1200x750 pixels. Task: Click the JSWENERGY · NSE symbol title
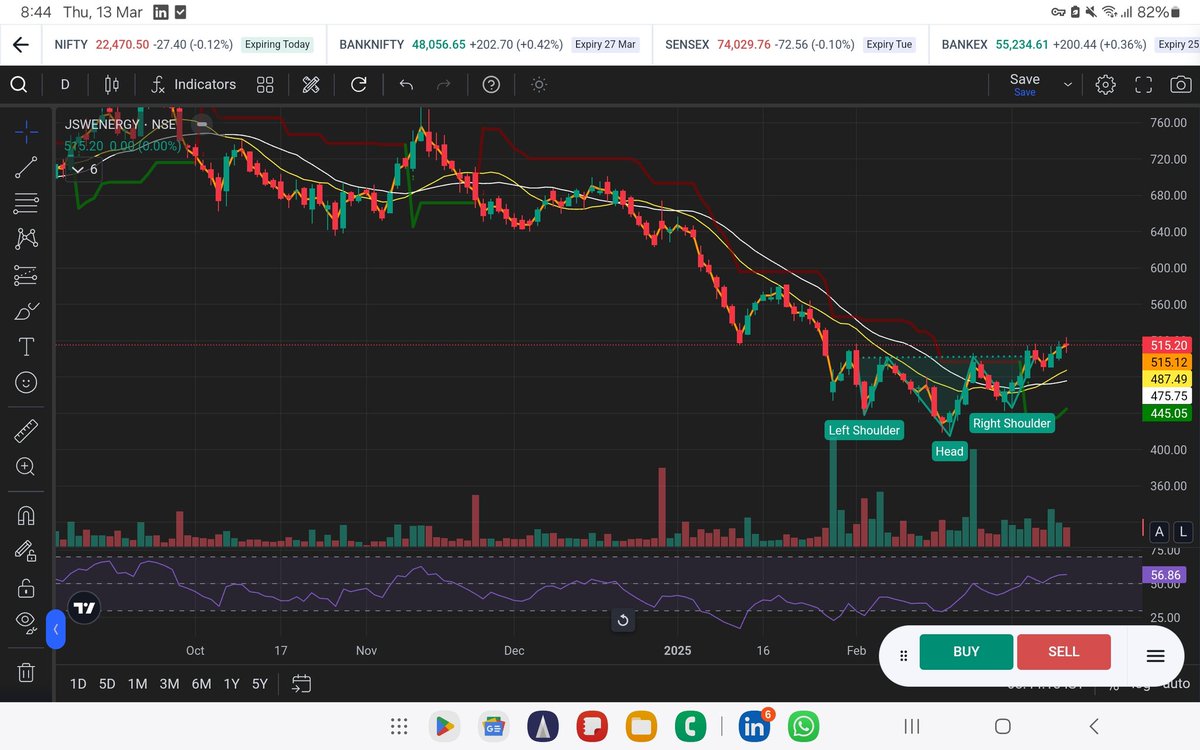(x=120, y=125)
